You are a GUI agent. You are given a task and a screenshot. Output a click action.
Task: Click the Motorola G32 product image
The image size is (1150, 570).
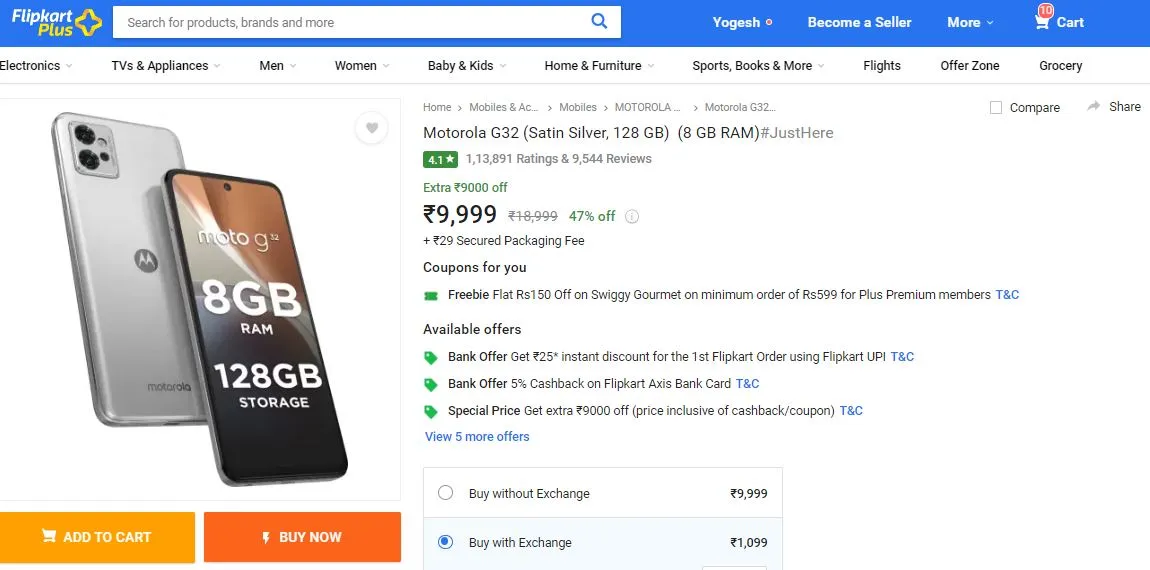199,298
